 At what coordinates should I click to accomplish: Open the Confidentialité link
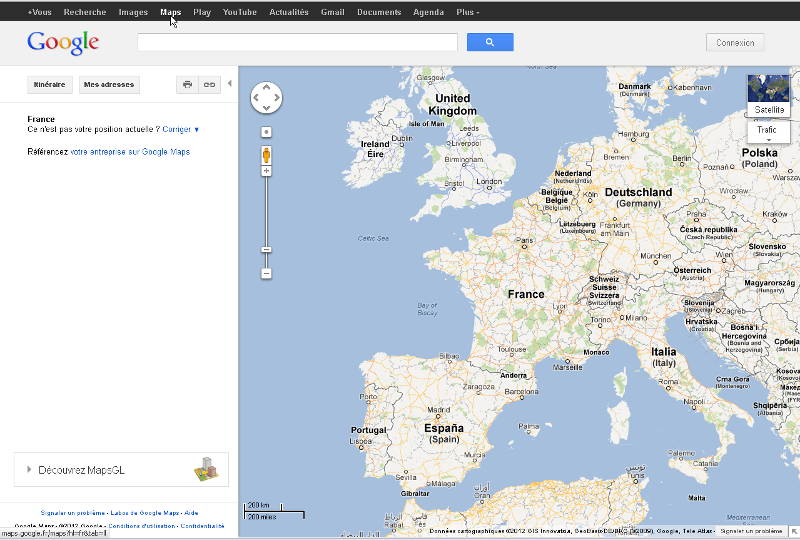pyautogui.click(x=203, y=526)
